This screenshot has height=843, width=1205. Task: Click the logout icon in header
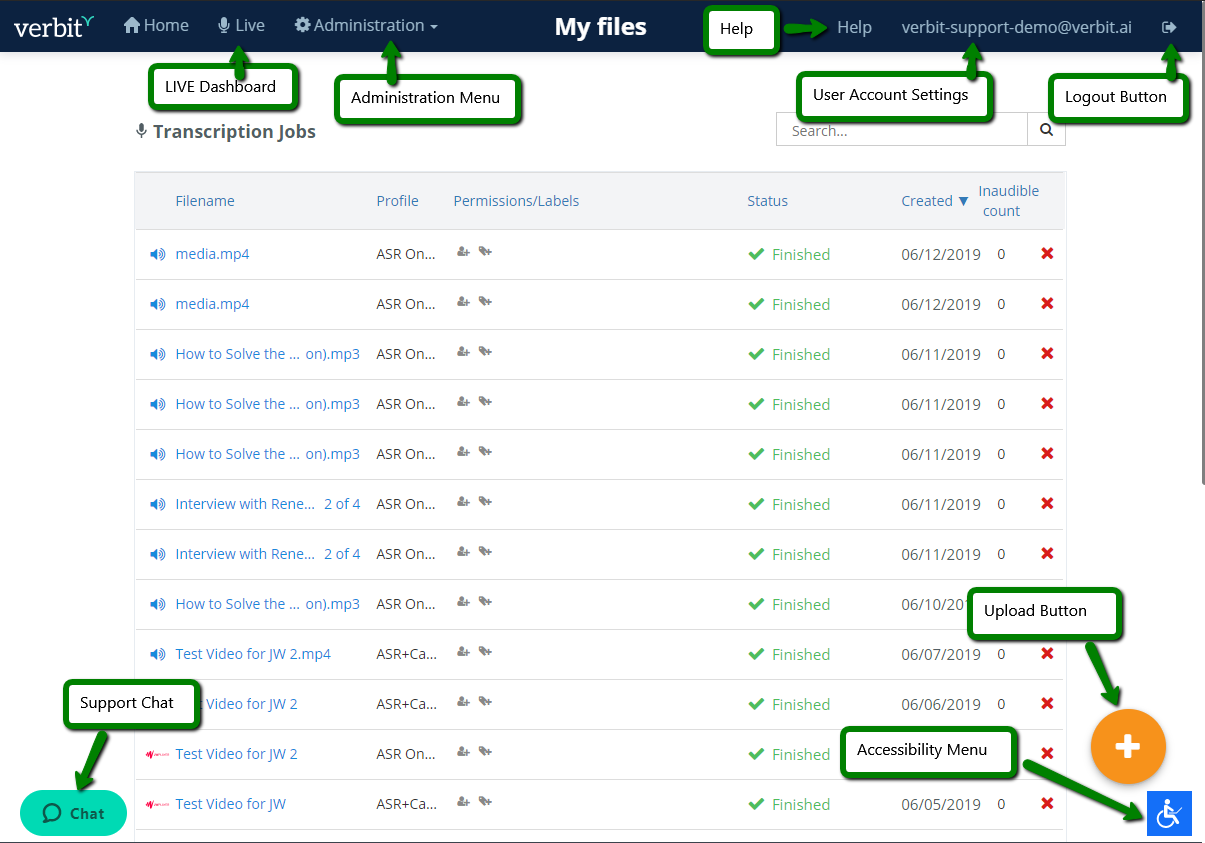[x=1168, y=27]
